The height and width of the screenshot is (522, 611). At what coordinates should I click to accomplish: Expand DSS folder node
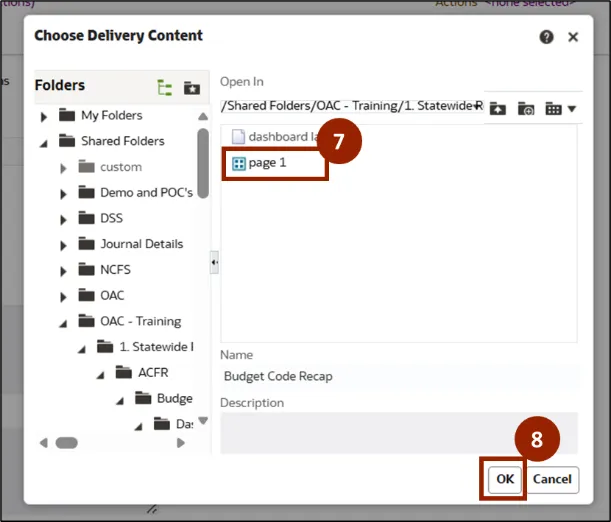63,220
